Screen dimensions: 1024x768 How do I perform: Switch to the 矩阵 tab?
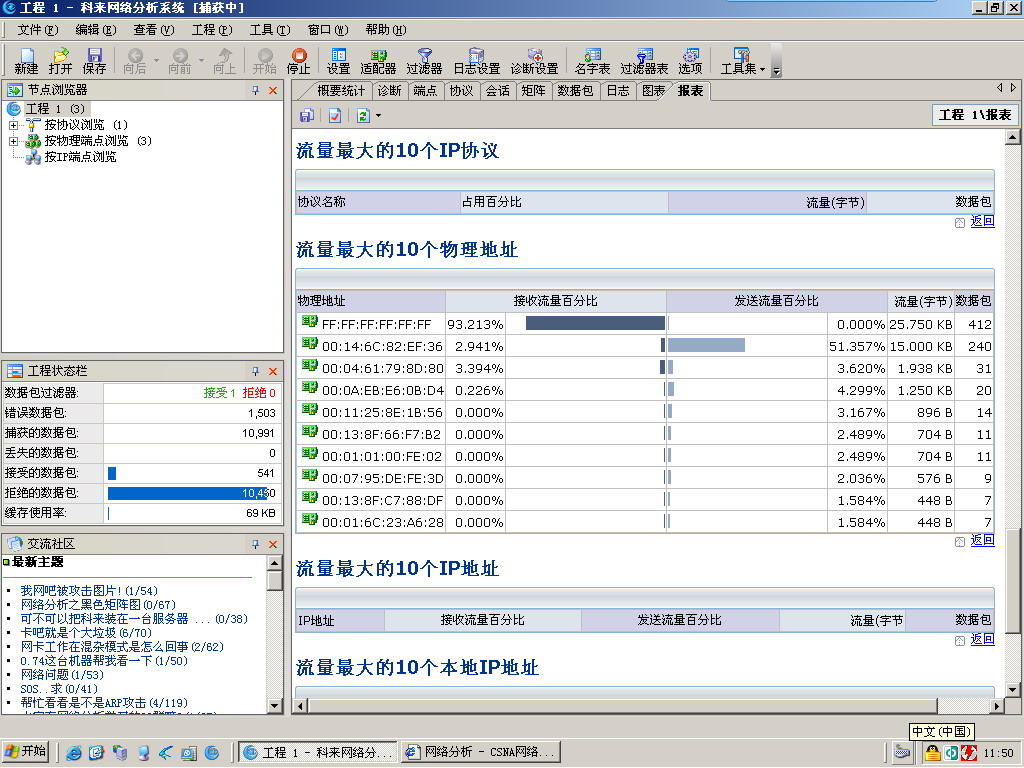point(533,91)
